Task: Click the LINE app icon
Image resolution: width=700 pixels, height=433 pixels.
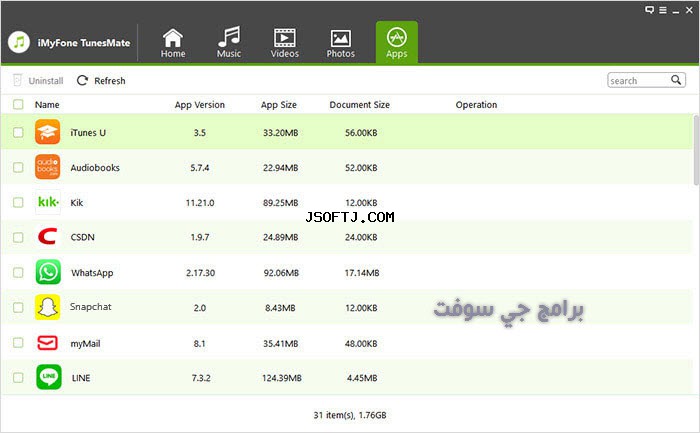Action: click(x=49, y=377)
